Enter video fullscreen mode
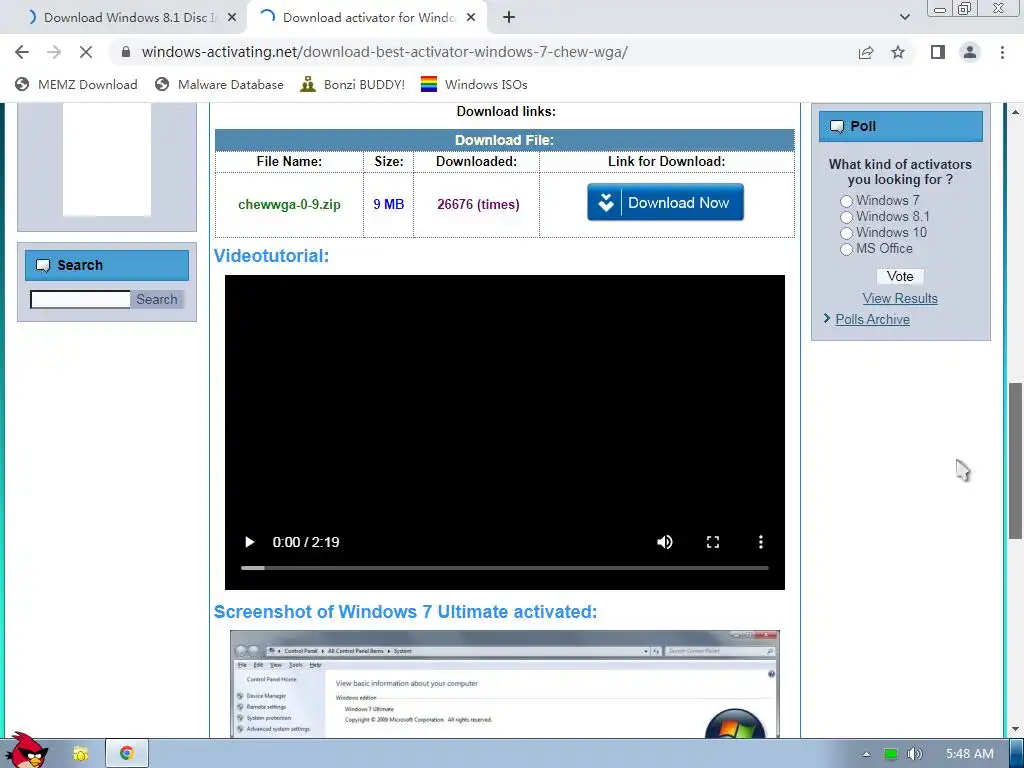This screenshot has height=768, width=1024. tap(712, 542)
